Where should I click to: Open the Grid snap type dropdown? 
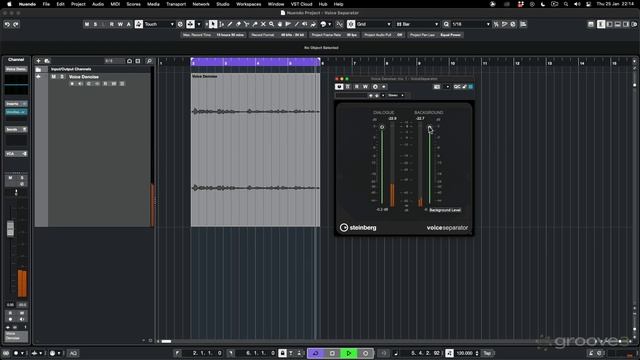(373, 24)
